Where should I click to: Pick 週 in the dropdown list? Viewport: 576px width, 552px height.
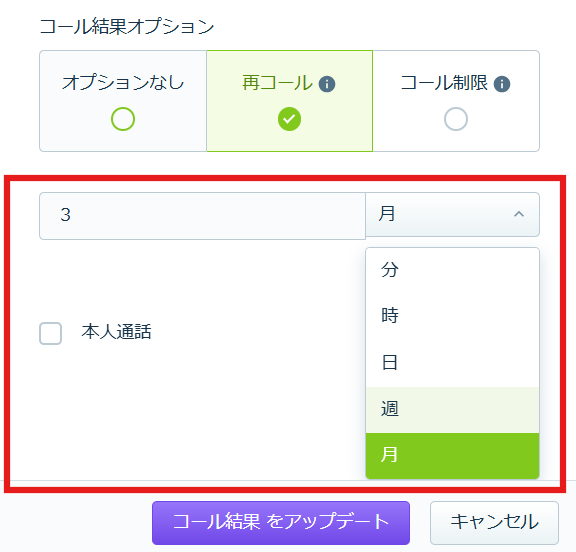point(452,410)
